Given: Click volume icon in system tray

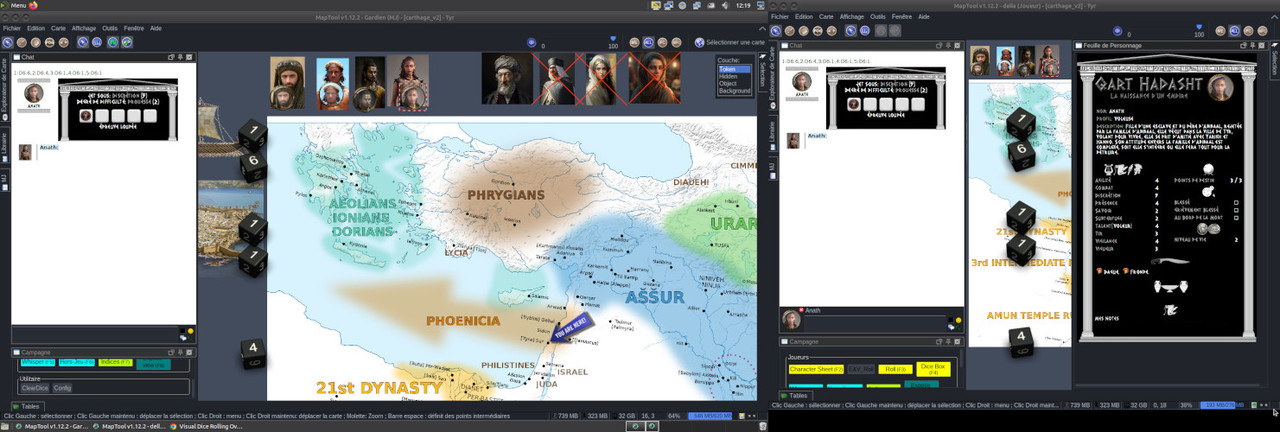Looking at the screenshot, I should 725,5.
